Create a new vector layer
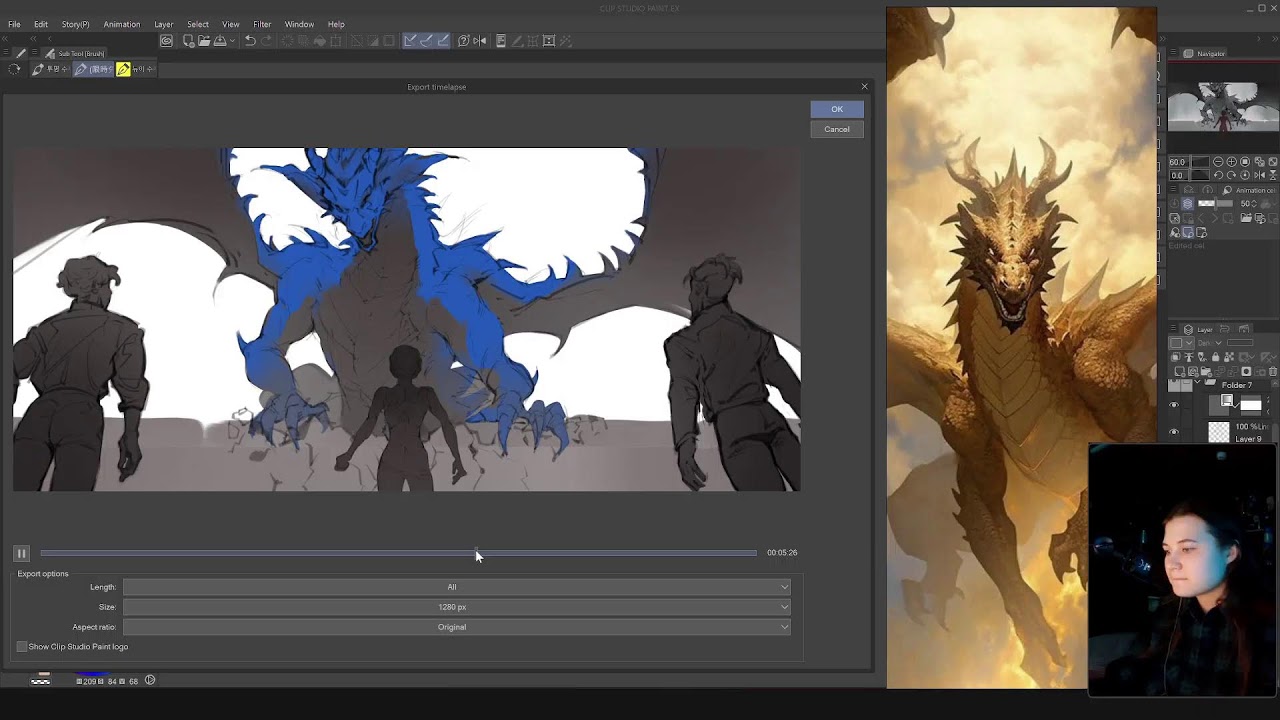The width and height of the screenshot is (1280, 720). [x=1193, y=372]
